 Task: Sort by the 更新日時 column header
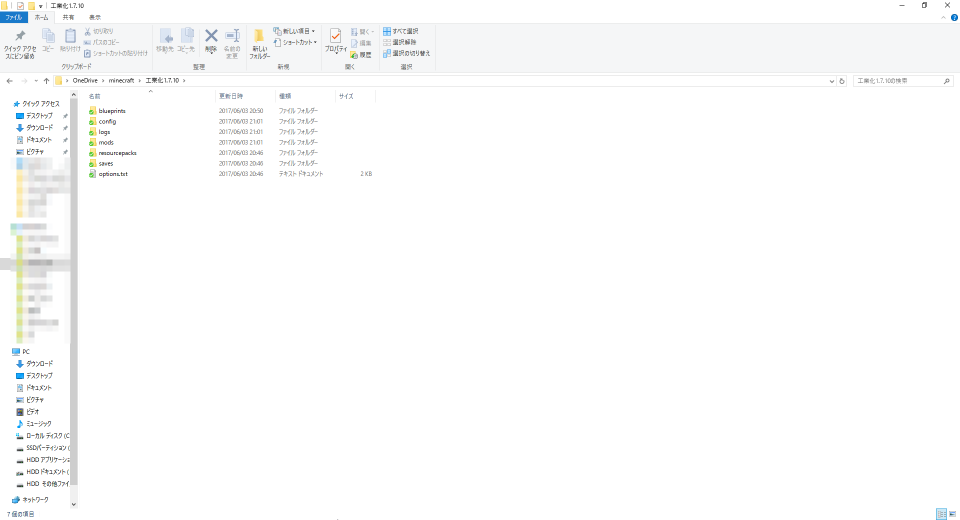[231, 96]
